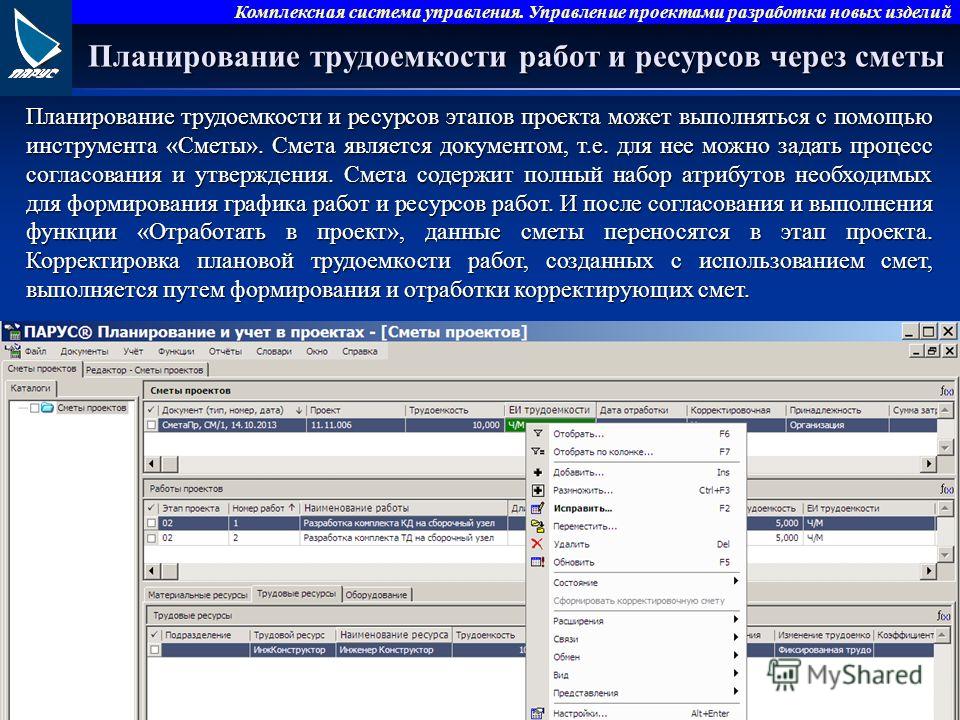
Task: Click the fx icon in Сметы проектов header
Action: pyautogui.click(x=947, y=391)
